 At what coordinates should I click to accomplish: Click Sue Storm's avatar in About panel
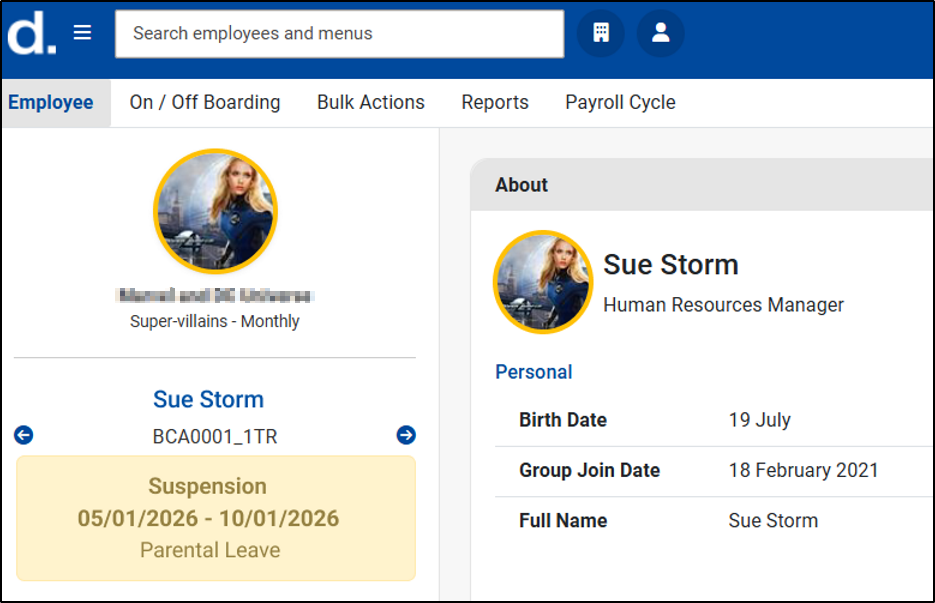coord(543,282)
